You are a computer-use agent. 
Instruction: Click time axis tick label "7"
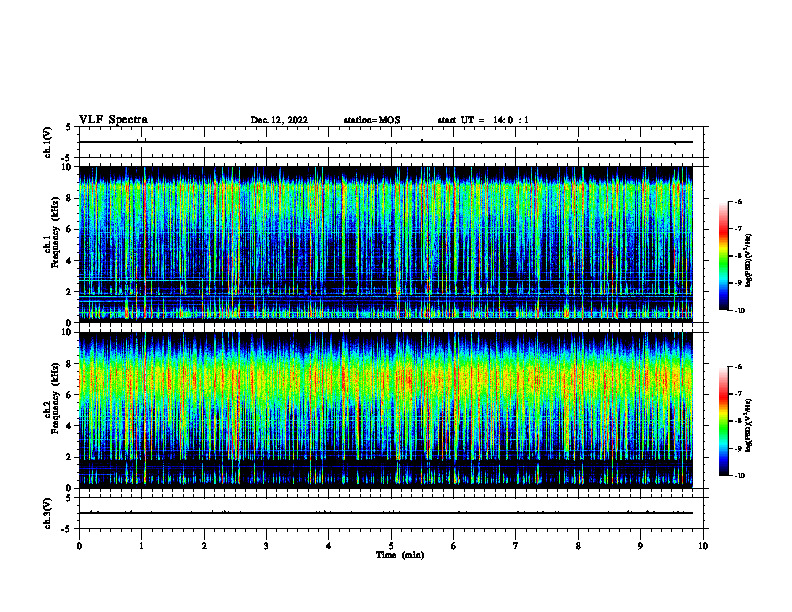tap(516, 546)
